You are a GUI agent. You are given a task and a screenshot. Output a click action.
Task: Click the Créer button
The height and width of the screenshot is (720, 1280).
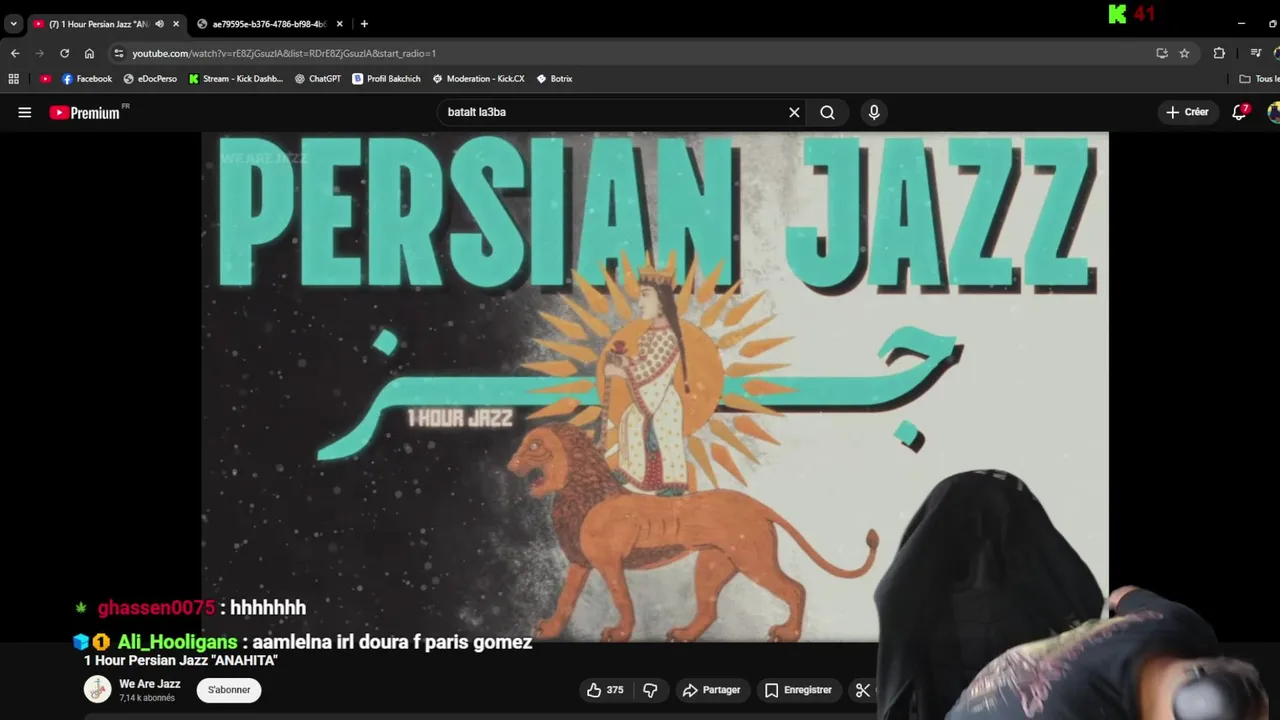pos(1187,112)
